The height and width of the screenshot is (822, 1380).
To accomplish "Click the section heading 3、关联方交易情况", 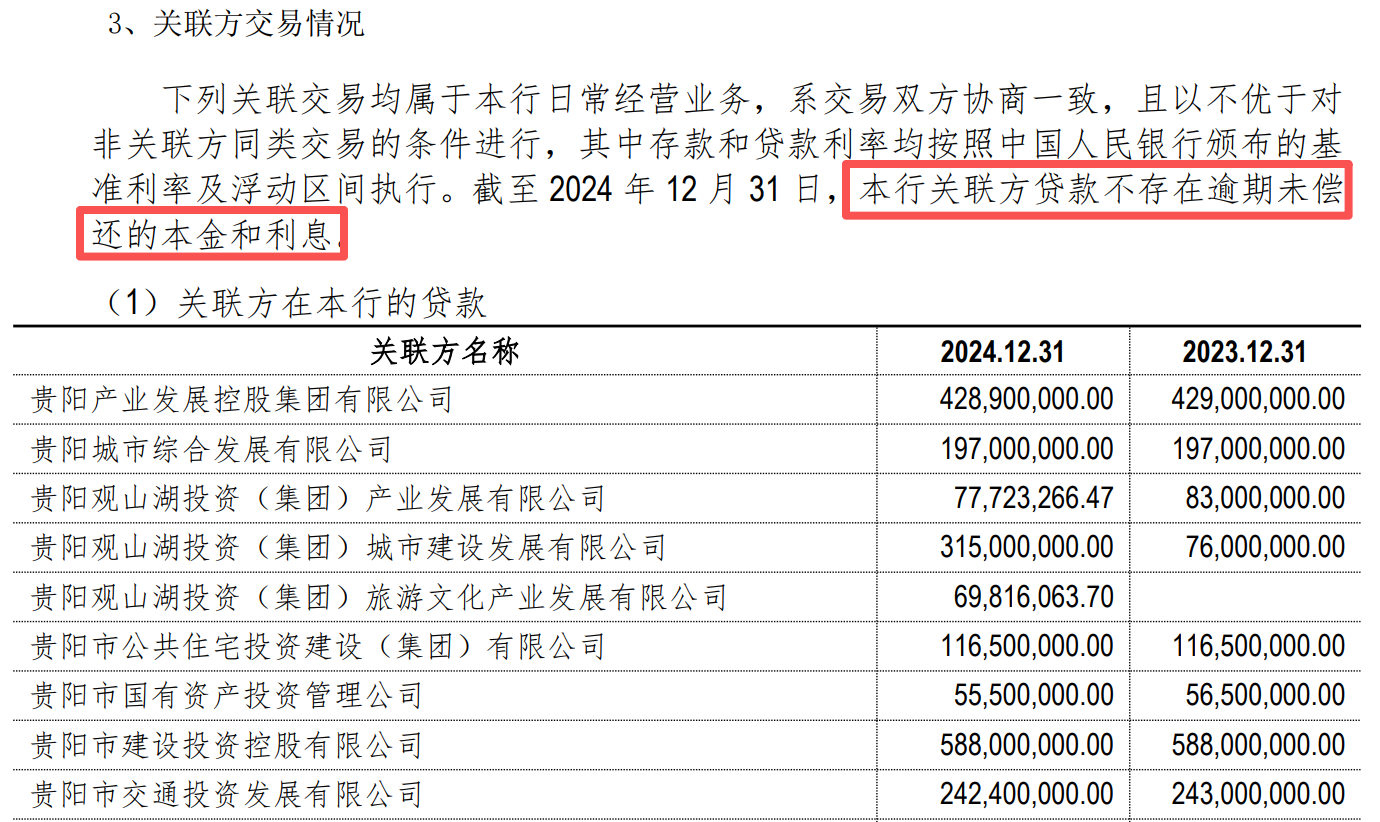I will tap(236, 23).
